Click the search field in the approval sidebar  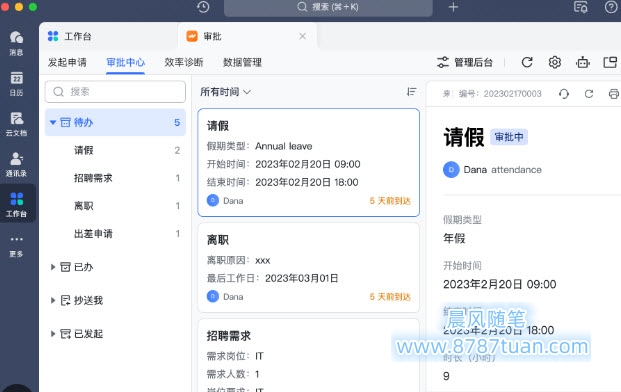[115, 92]
